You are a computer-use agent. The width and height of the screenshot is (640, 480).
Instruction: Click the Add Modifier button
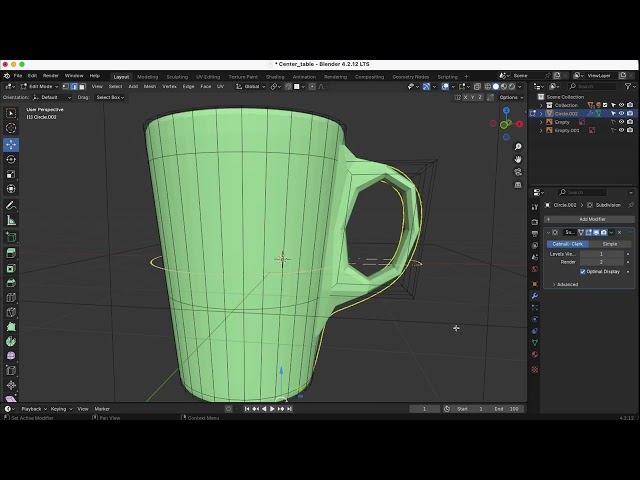coord(589,219)
